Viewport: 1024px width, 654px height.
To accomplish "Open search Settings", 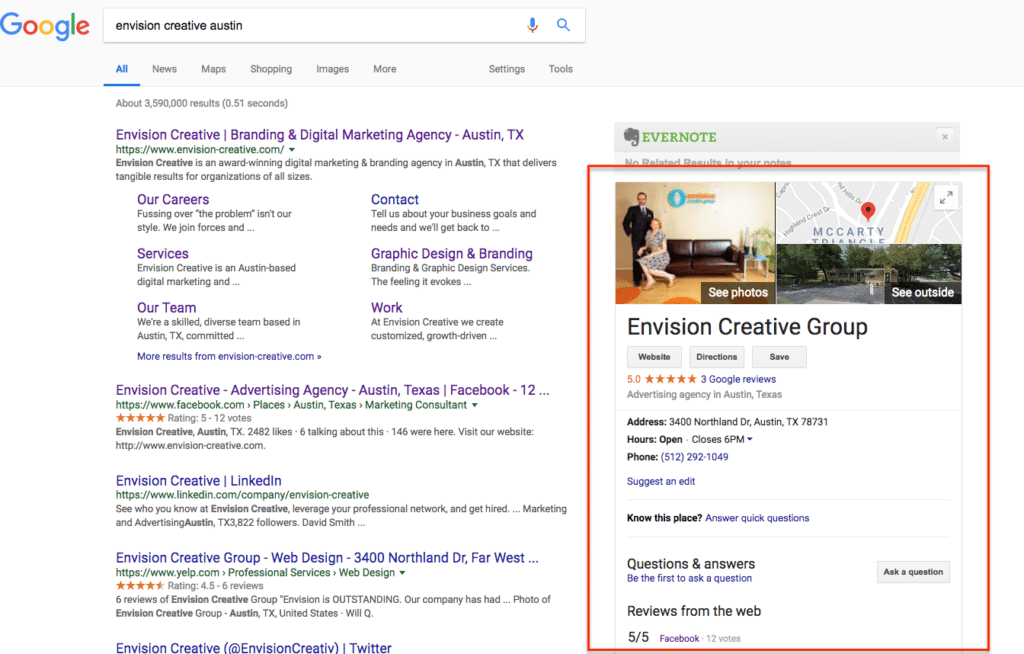I will point(507,69).
